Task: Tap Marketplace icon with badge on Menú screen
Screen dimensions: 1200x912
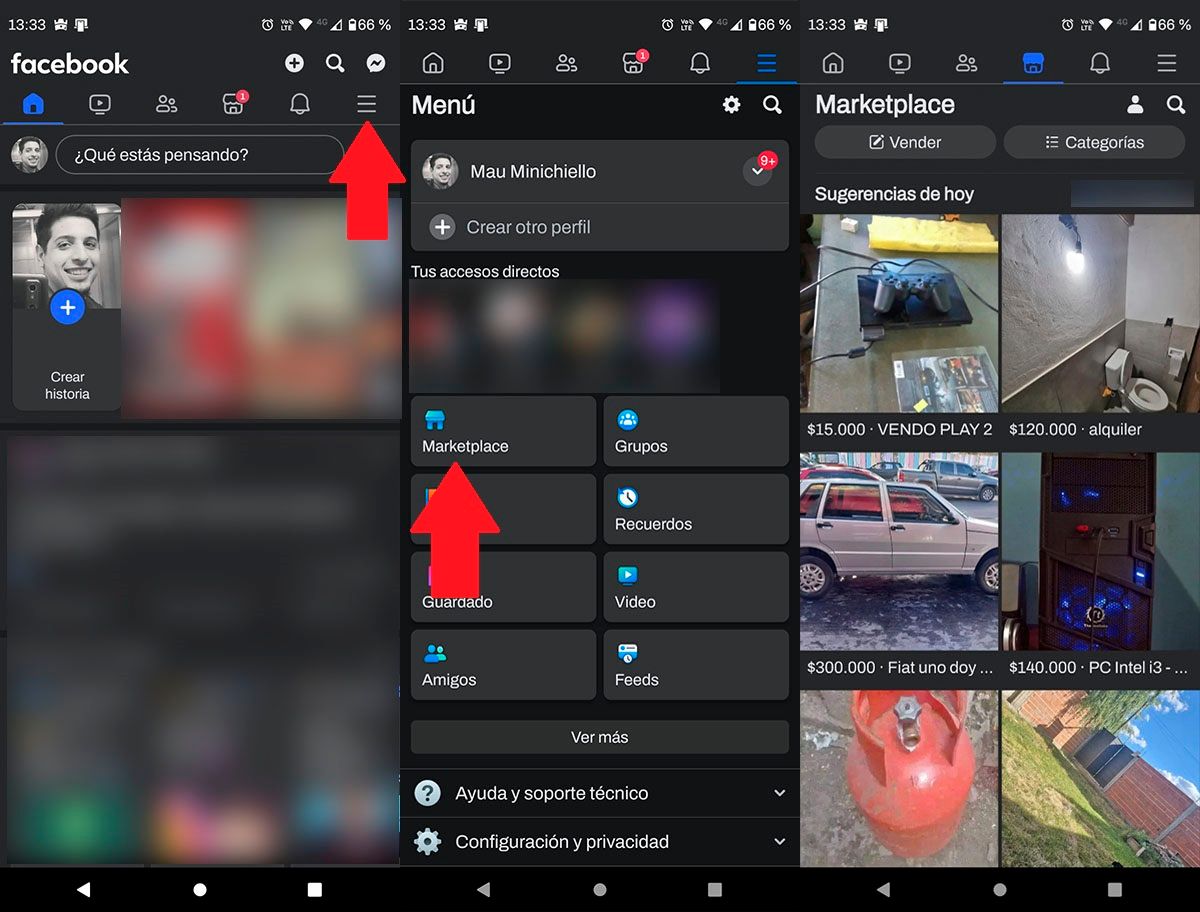Action: (x=634, y=62)
